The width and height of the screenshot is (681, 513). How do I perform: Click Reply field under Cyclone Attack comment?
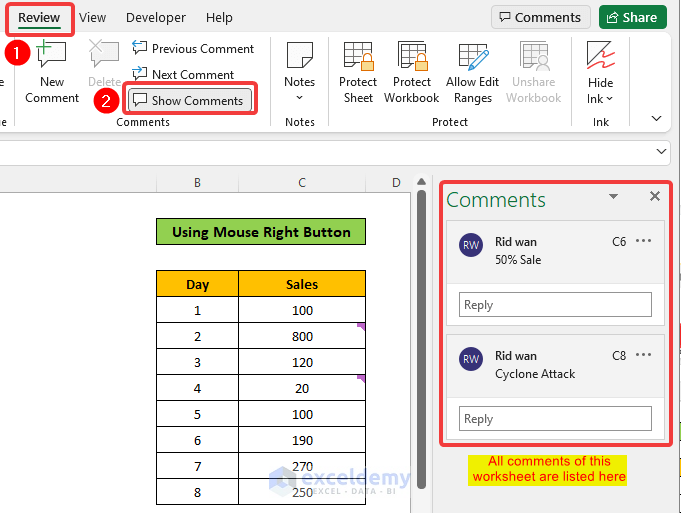pos(555,418)
